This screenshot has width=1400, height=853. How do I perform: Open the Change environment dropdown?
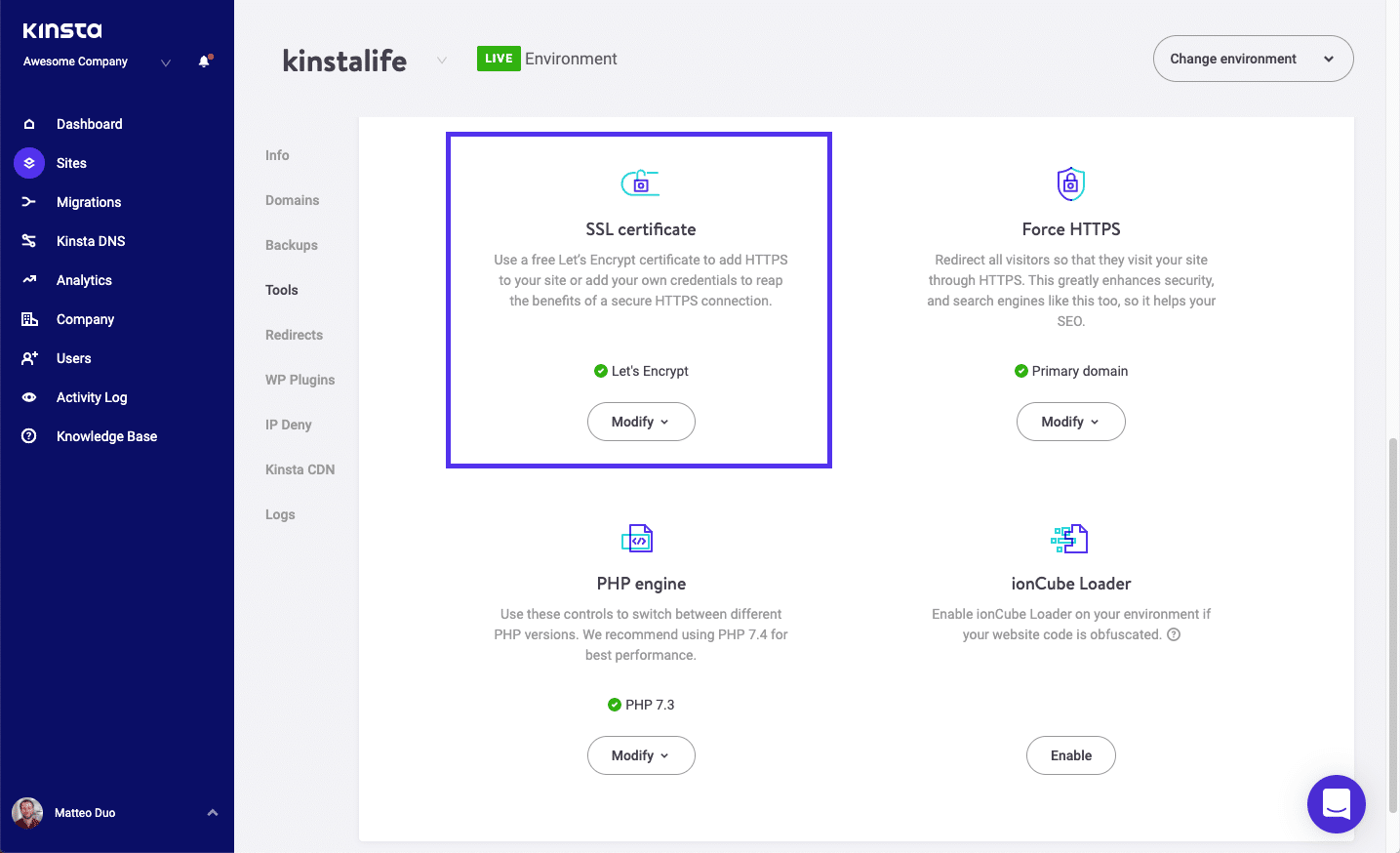(x=1253, y=59)
